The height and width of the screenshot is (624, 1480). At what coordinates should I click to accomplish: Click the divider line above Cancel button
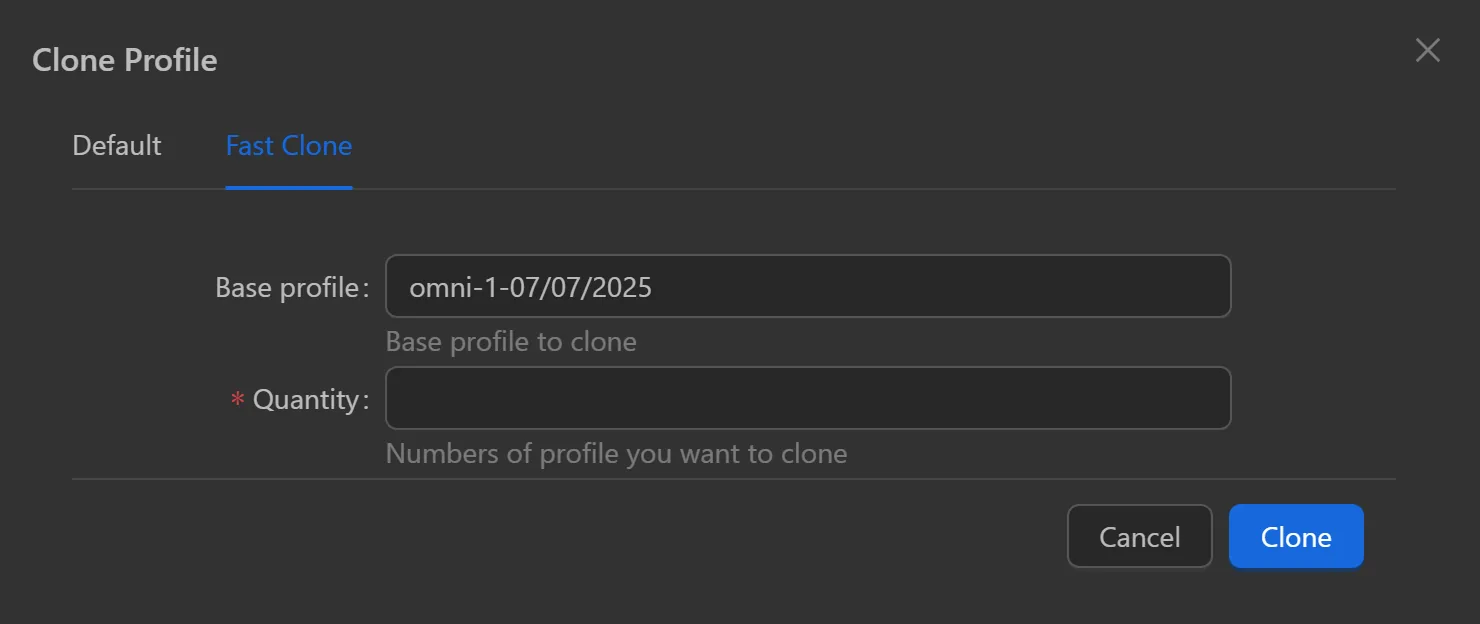click(733, 479)
